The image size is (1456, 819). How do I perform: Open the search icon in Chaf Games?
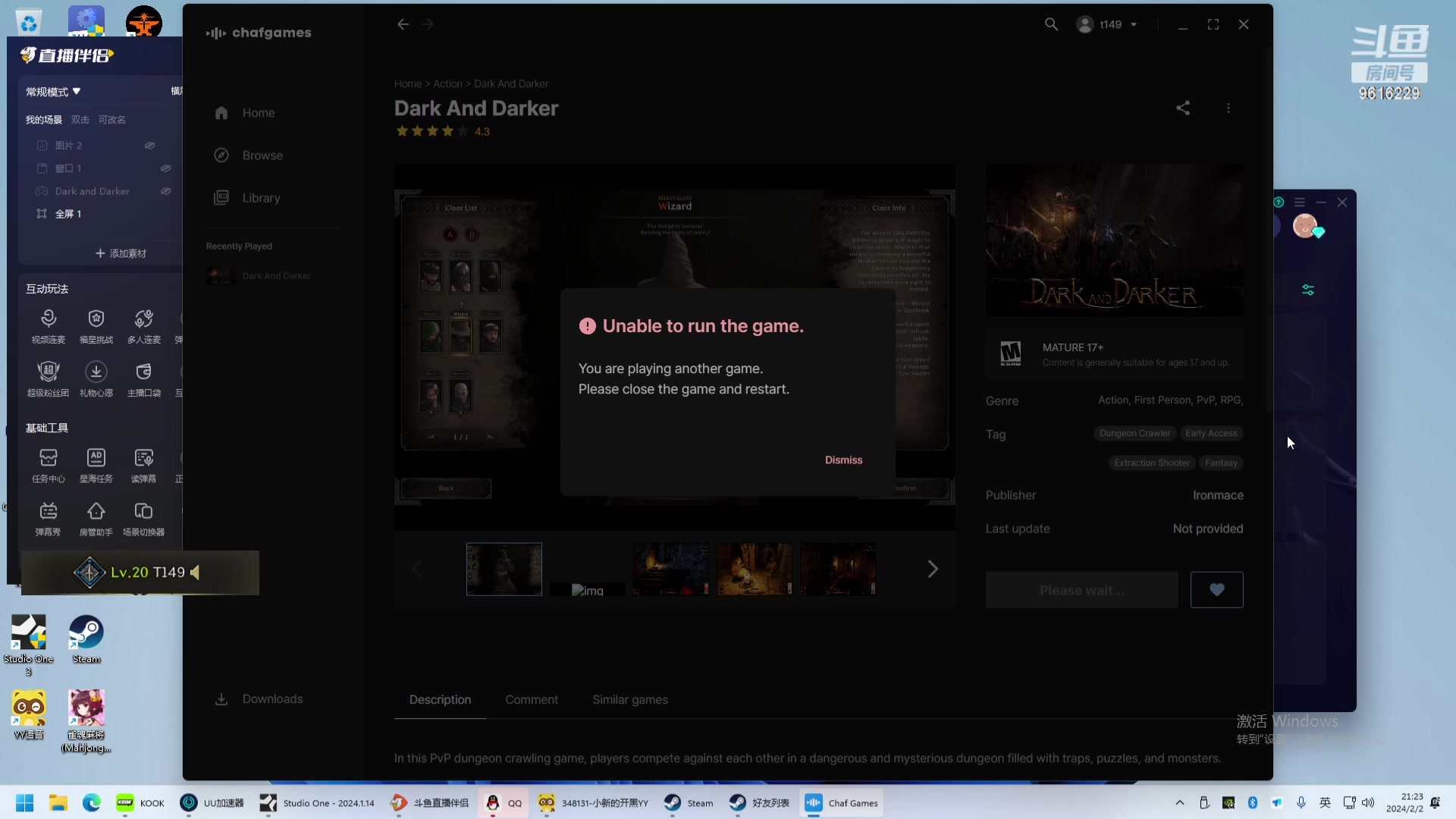point(1051,24)
